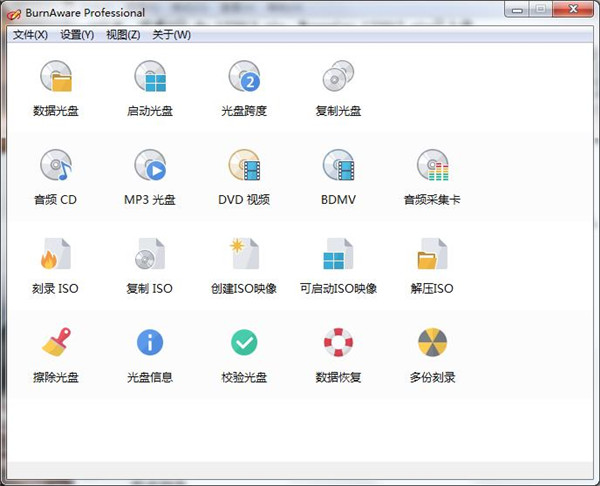
Task: Select 创建ISO映像 to make an image
Action: (244, 254)
